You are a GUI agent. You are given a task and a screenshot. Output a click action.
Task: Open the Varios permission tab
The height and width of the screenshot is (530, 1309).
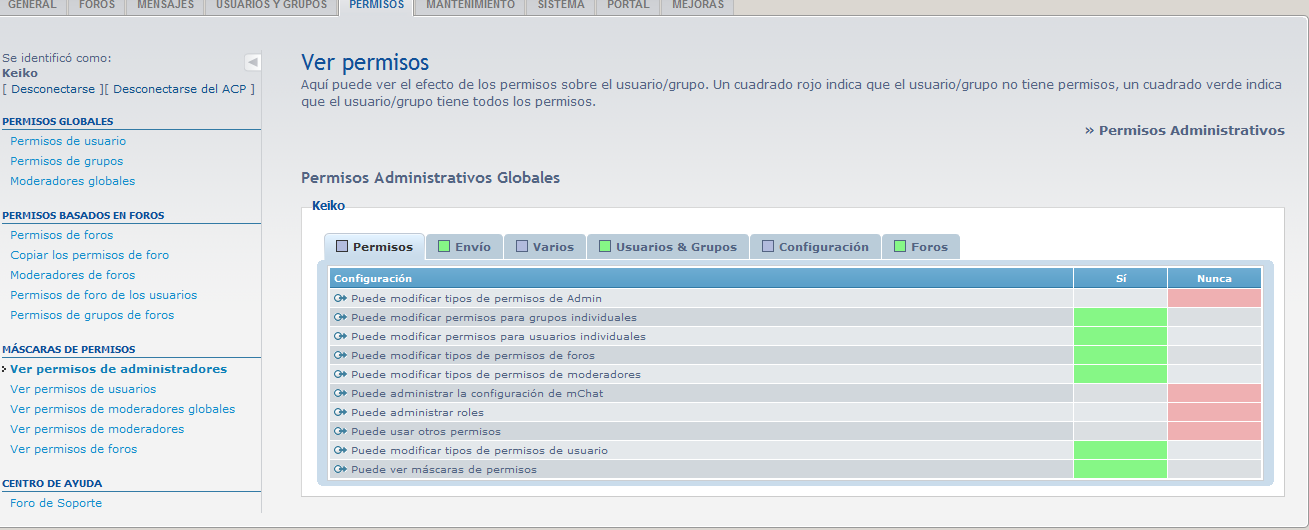tap(545, 247)
